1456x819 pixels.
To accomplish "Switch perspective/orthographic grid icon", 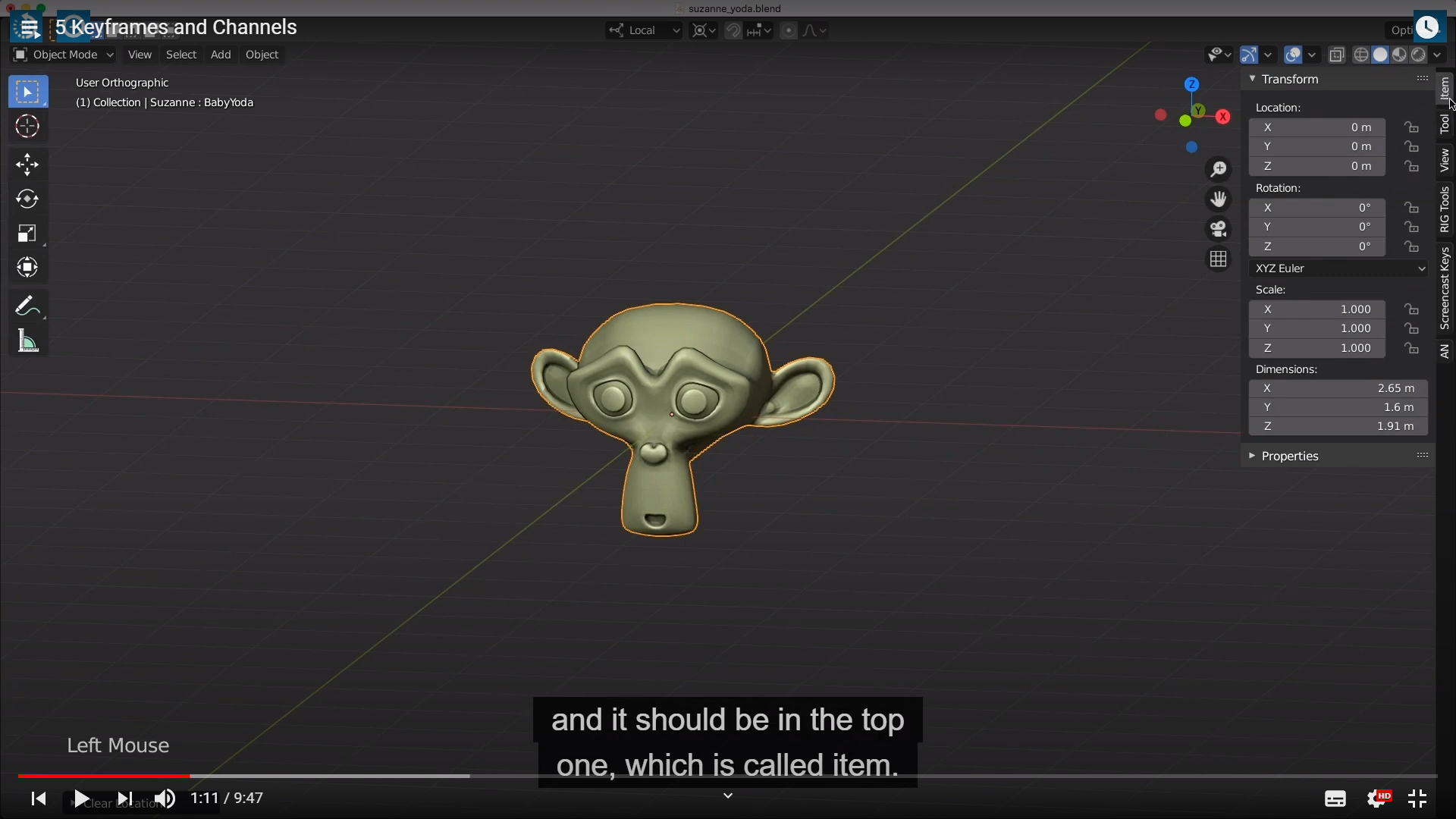I will pyautogui.click(x=1219, y=259).
